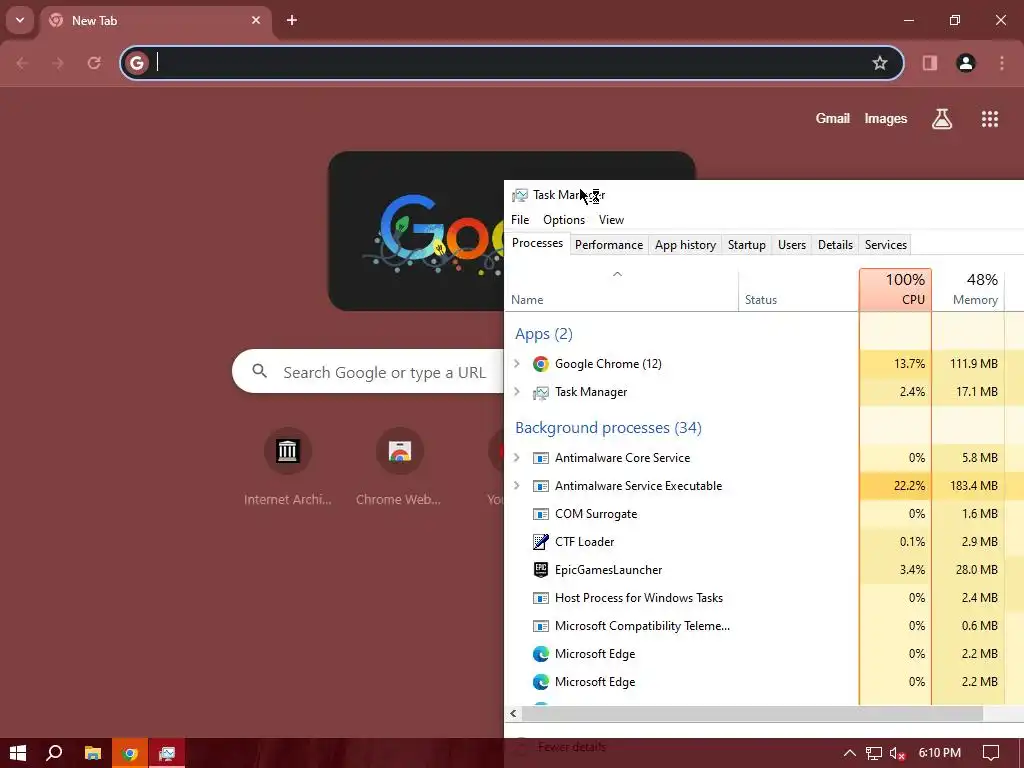This screenshot has width=1024, height=768.
Task: Sort processes by CPU column header
Action: click(895, 289)
